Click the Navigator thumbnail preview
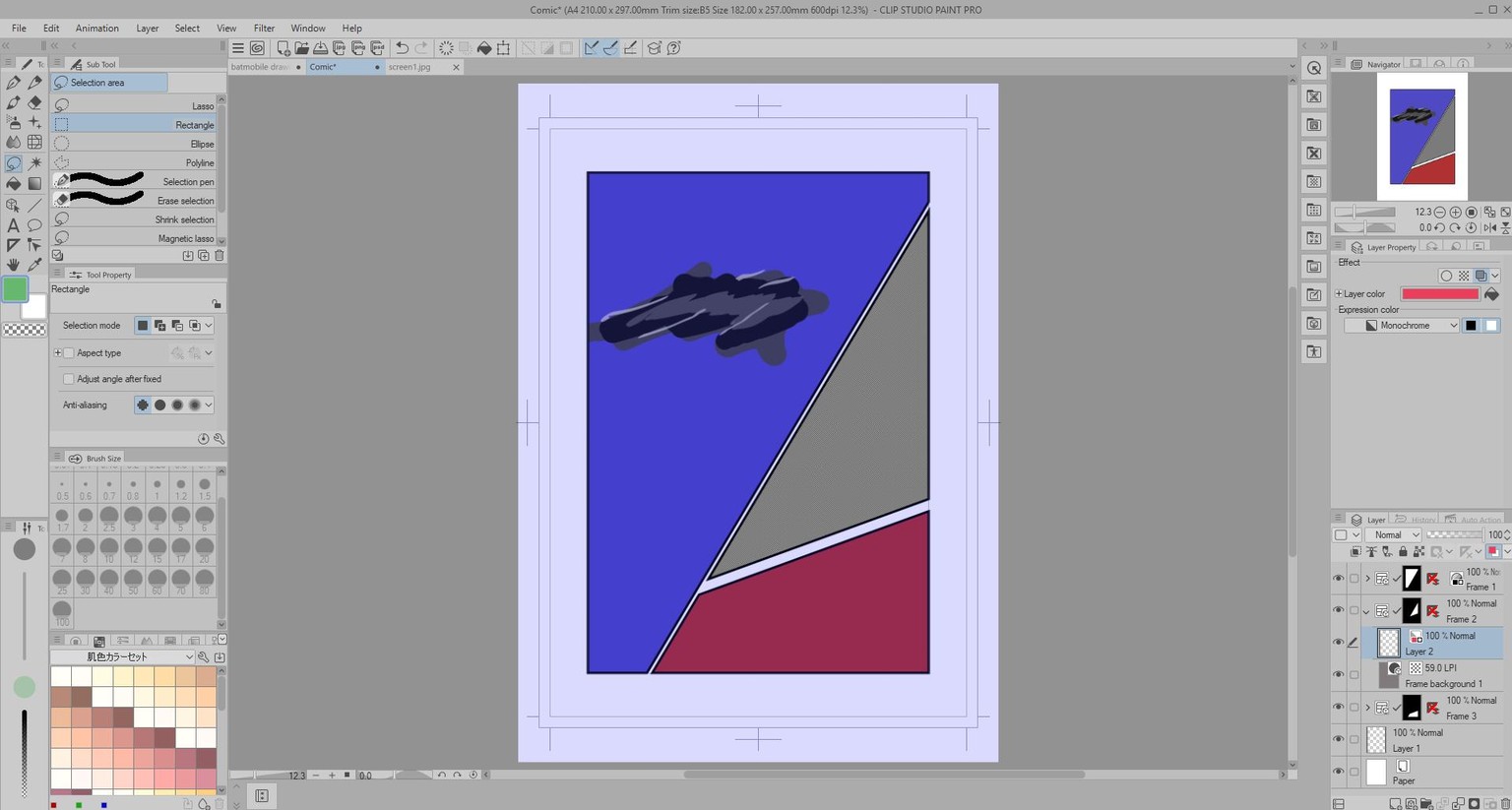Viewport: 1512px width, 810px height. click(x=1422, y=137)
